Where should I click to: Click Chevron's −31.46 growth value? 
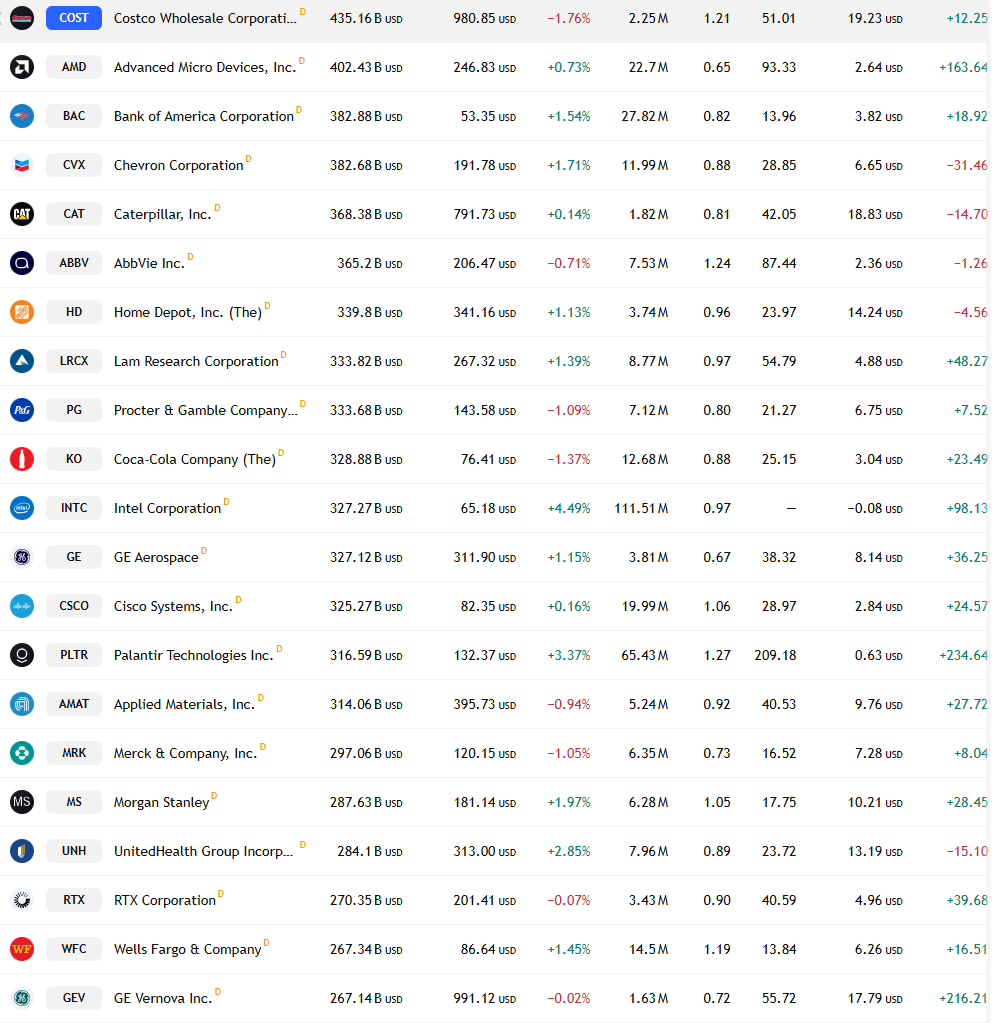[967, 165]
